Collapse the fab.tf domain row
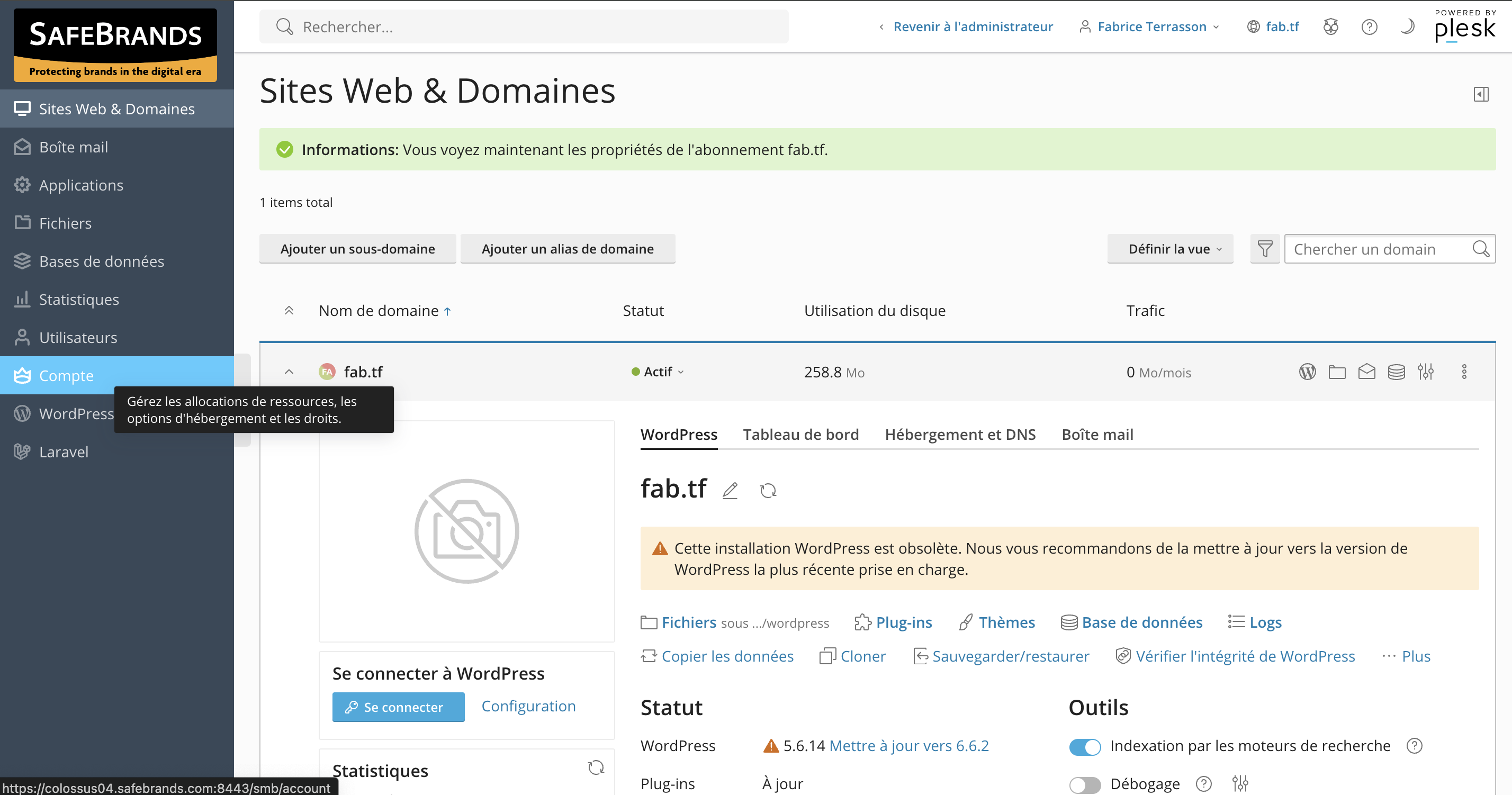This screenshot has width=1512, height=795. pos(289,372)
